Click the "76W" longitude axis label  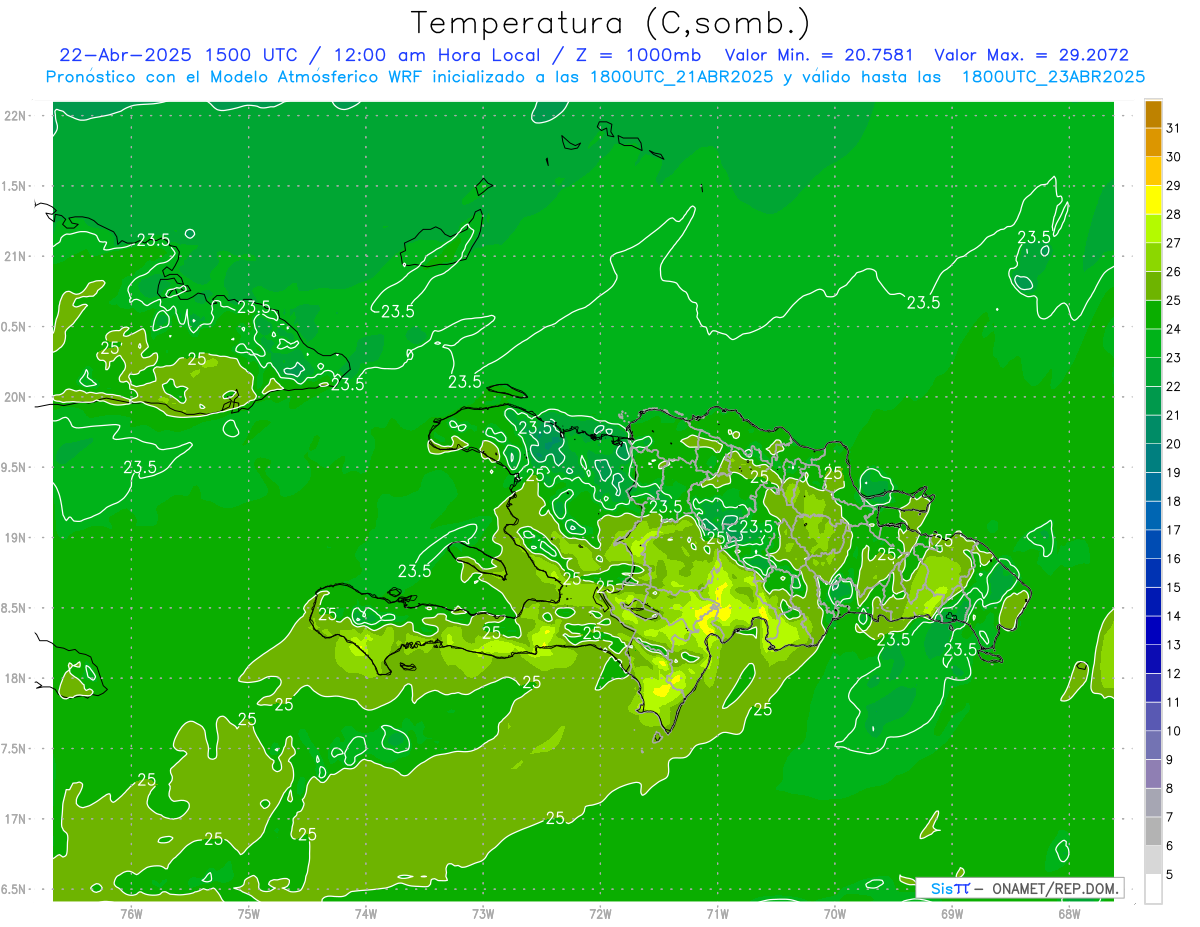131,913
